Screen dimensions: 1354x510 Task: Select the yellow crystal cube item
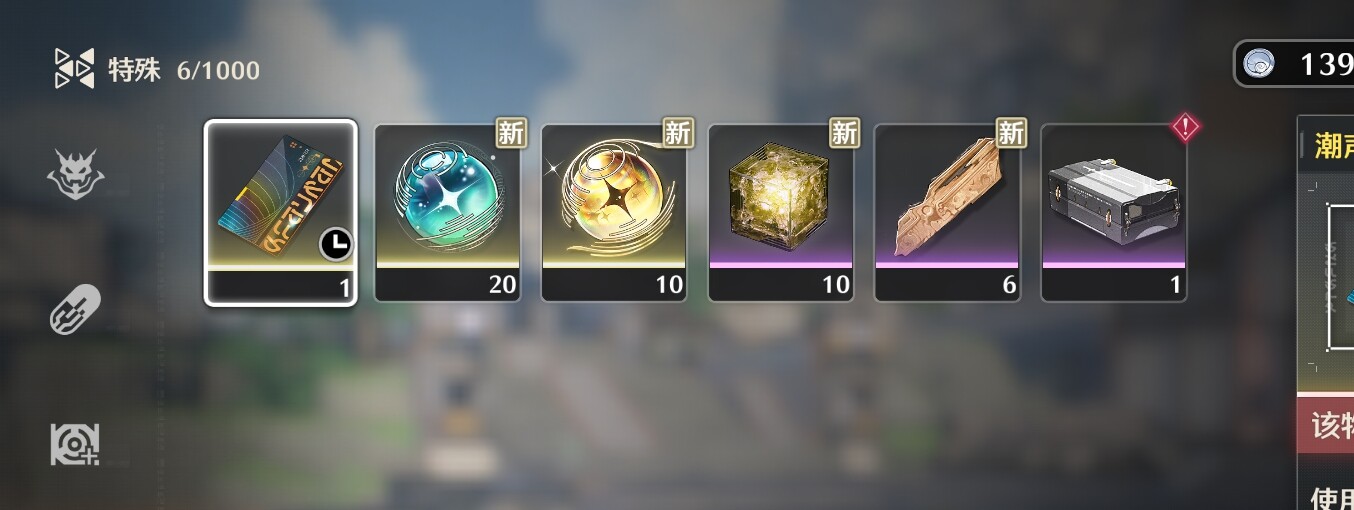point(781,212)
